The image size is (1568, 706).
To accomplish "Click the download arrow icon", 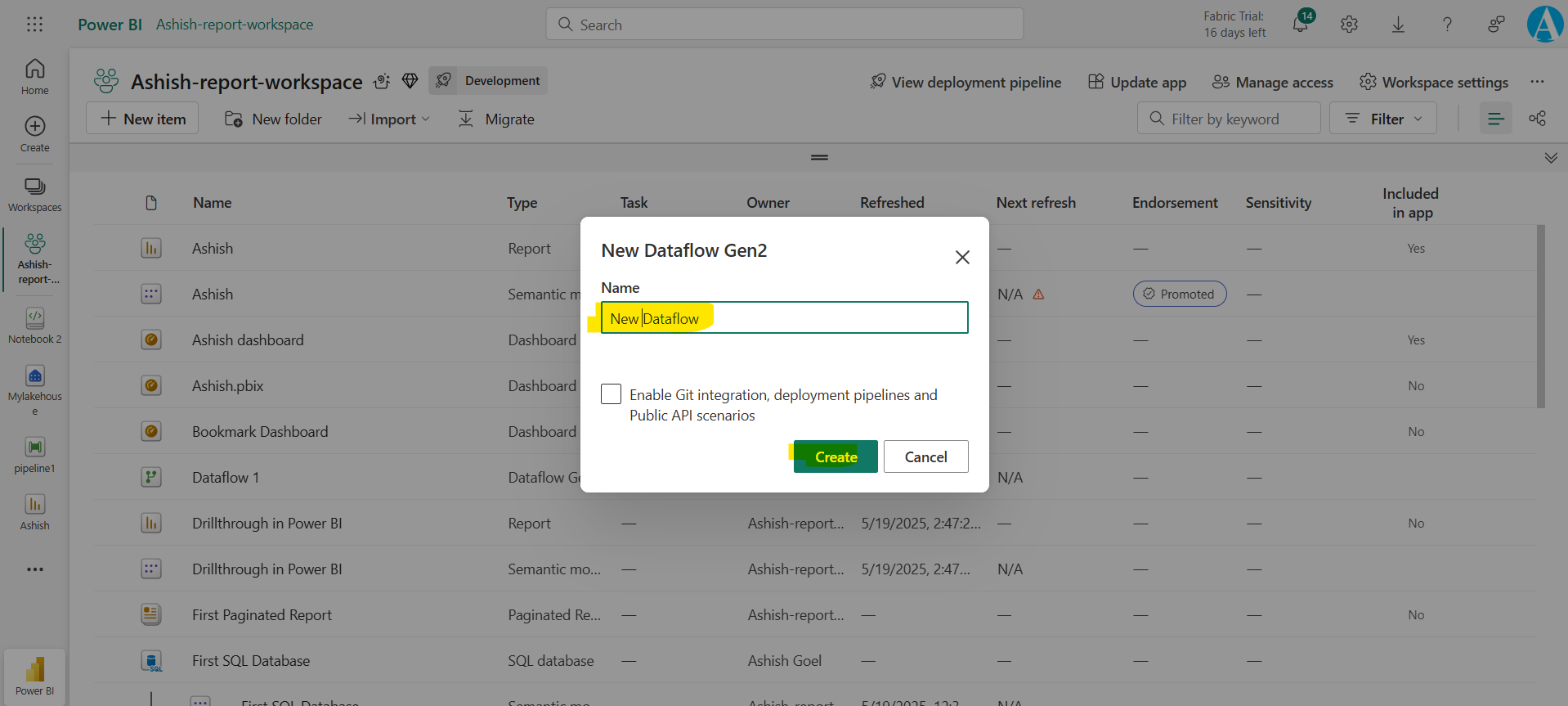I will pyautogui.click(x=1398, y=25).
